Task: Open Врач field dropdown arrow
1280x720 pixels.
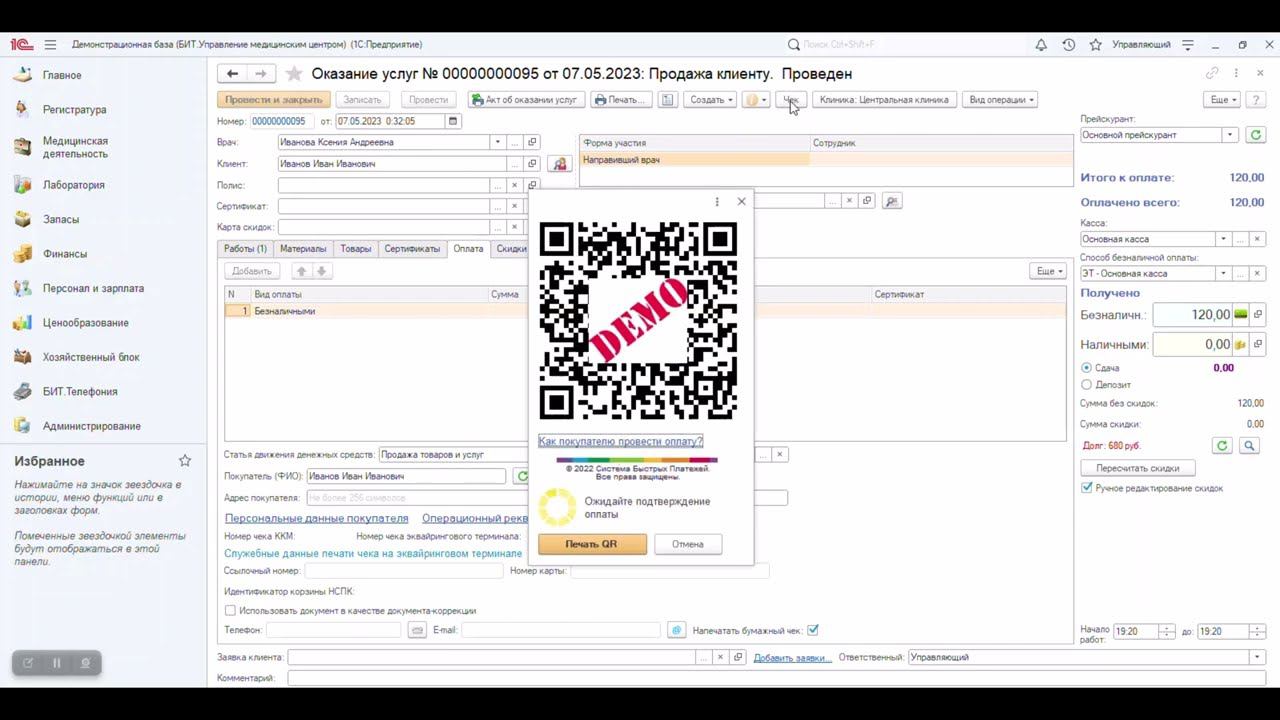Action: click(498, 142)
